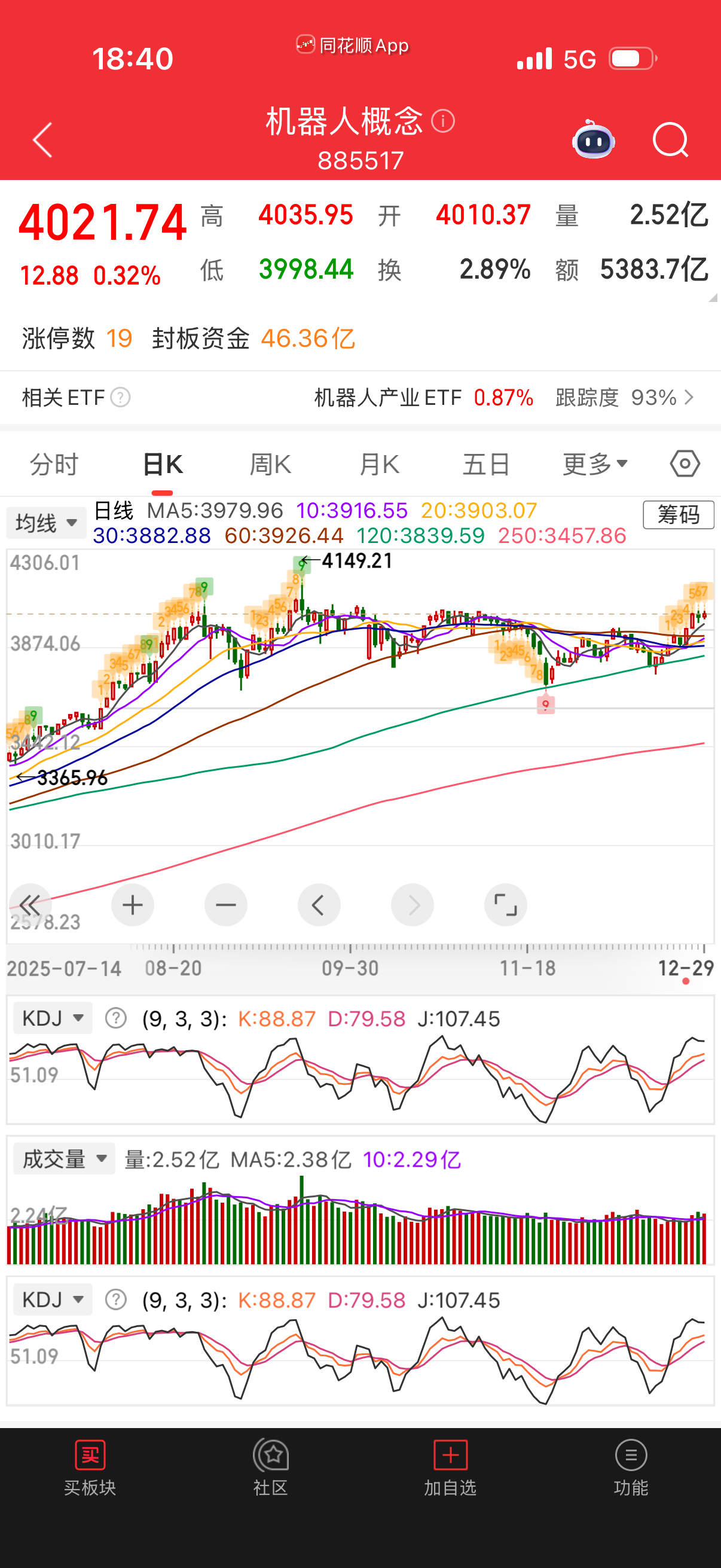Tap the 量:2.52亿 volume readout

tap(172, 1160)
